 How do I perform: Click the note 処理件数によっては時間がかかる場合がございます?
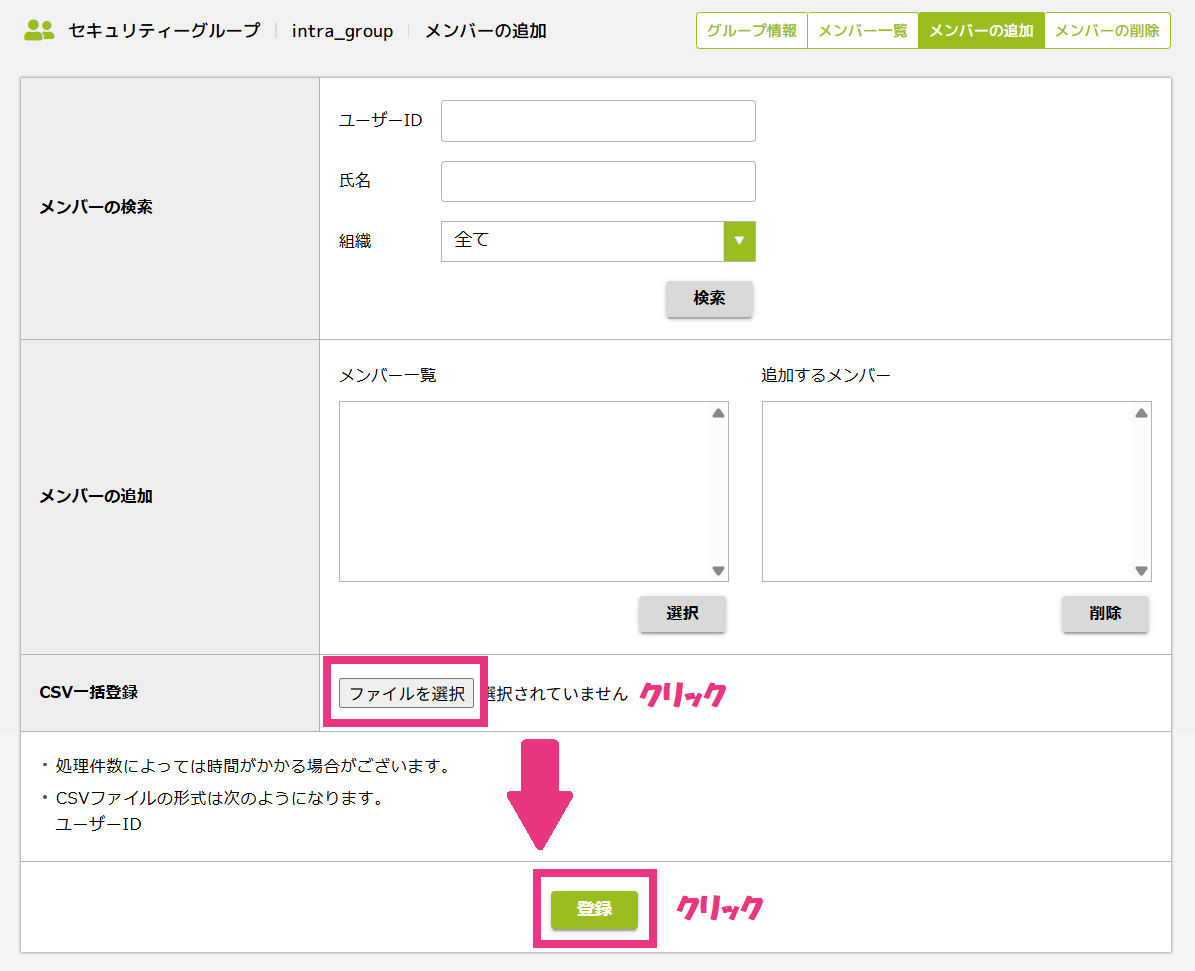pos(253,766)
